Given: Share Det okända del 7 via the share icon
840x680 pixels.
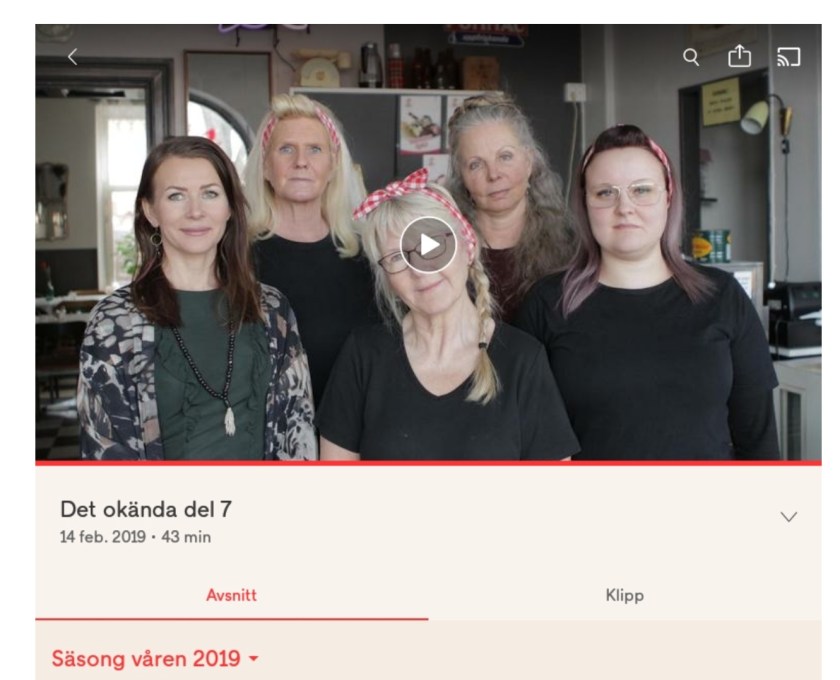Looking at the screenshot, I should (739, 56).
